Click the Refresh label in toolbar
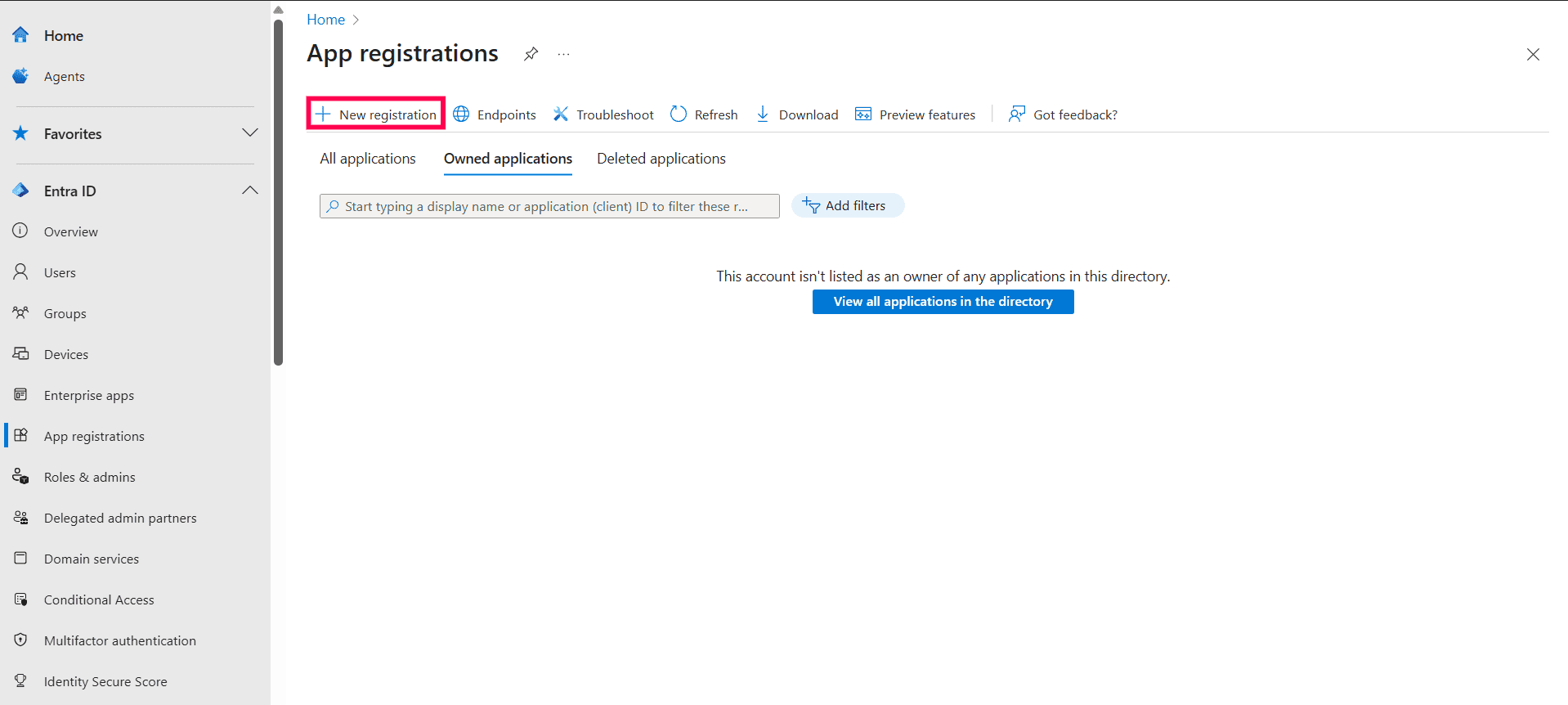The image size is (1568, 705). (716, 115)
